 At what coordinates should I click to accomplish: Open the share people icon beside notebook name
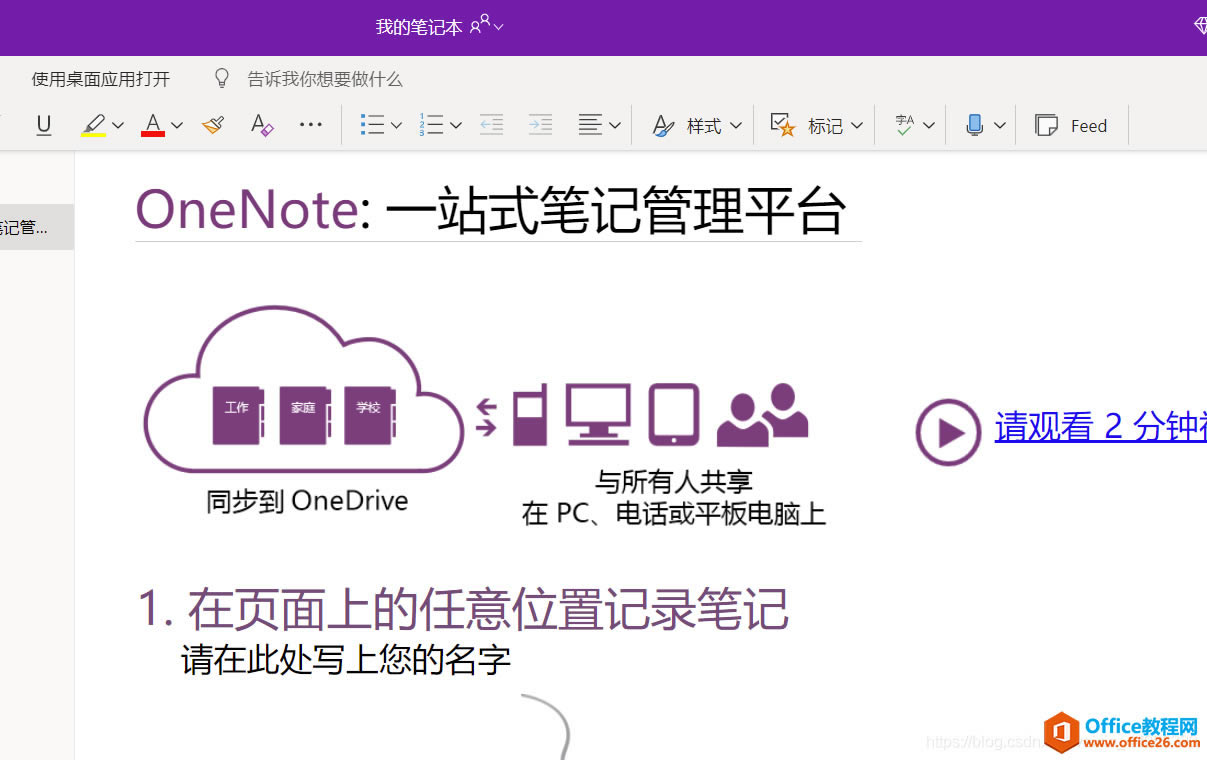(x=481, y=24)
